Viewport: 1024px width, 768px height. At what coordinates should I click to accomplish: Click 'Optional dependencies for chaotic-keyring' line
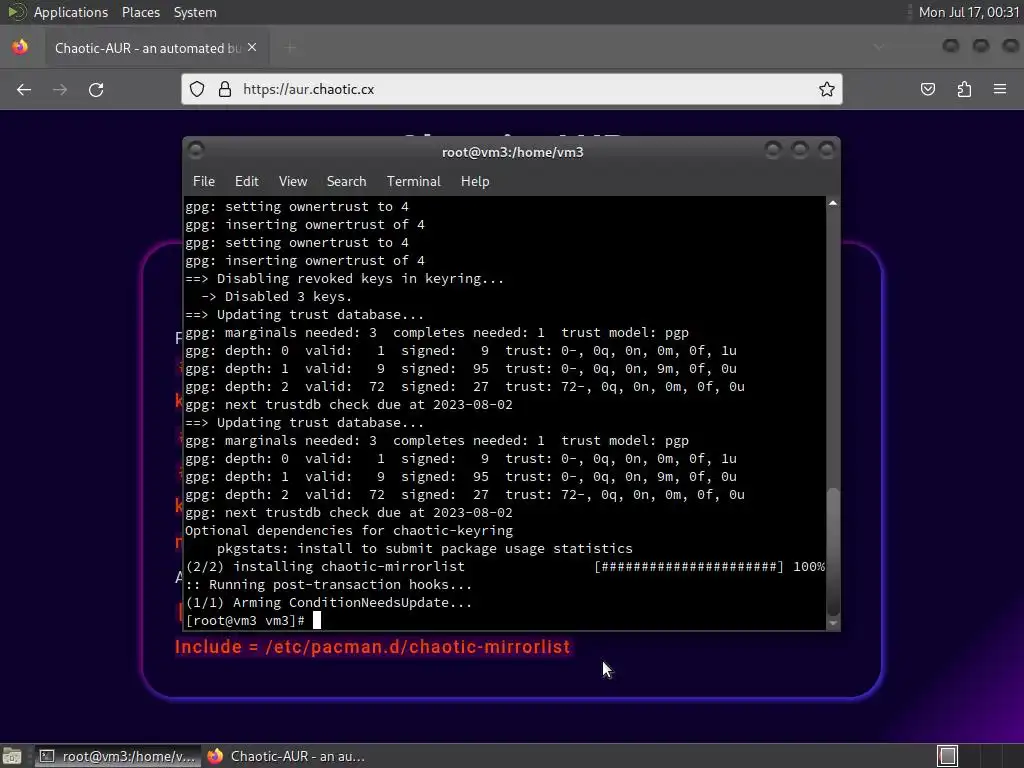click(349, 530)
